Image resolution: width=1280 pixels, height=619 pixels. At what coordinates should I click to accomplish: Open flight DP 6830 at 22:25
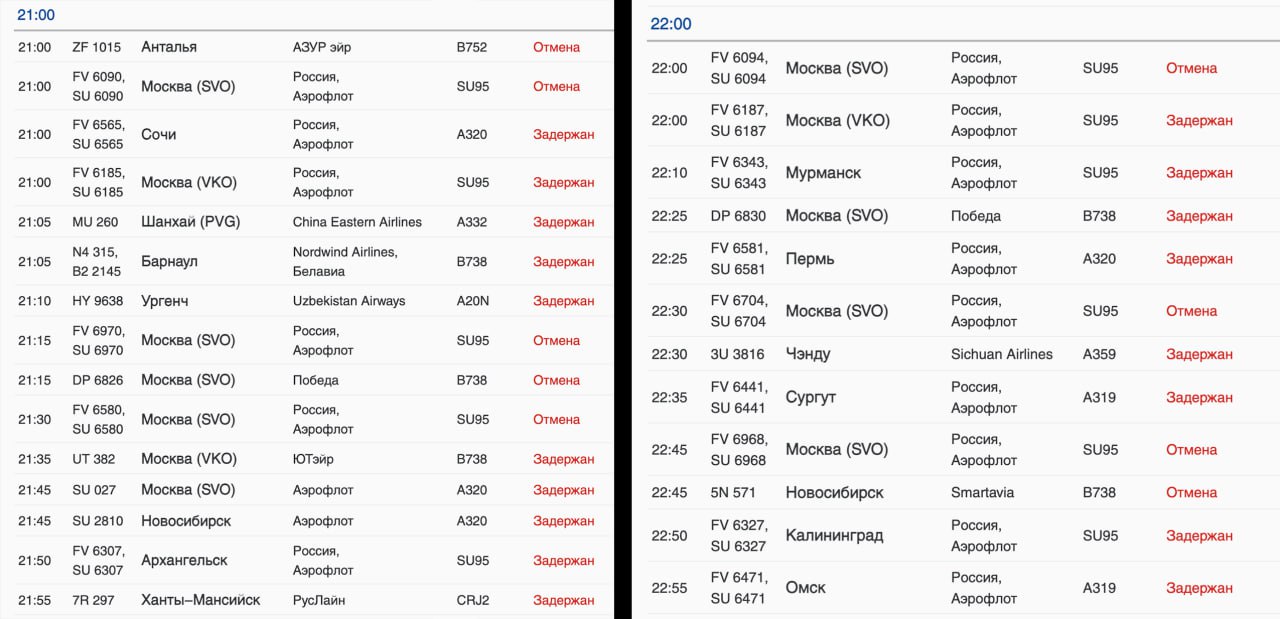(738, 216)
